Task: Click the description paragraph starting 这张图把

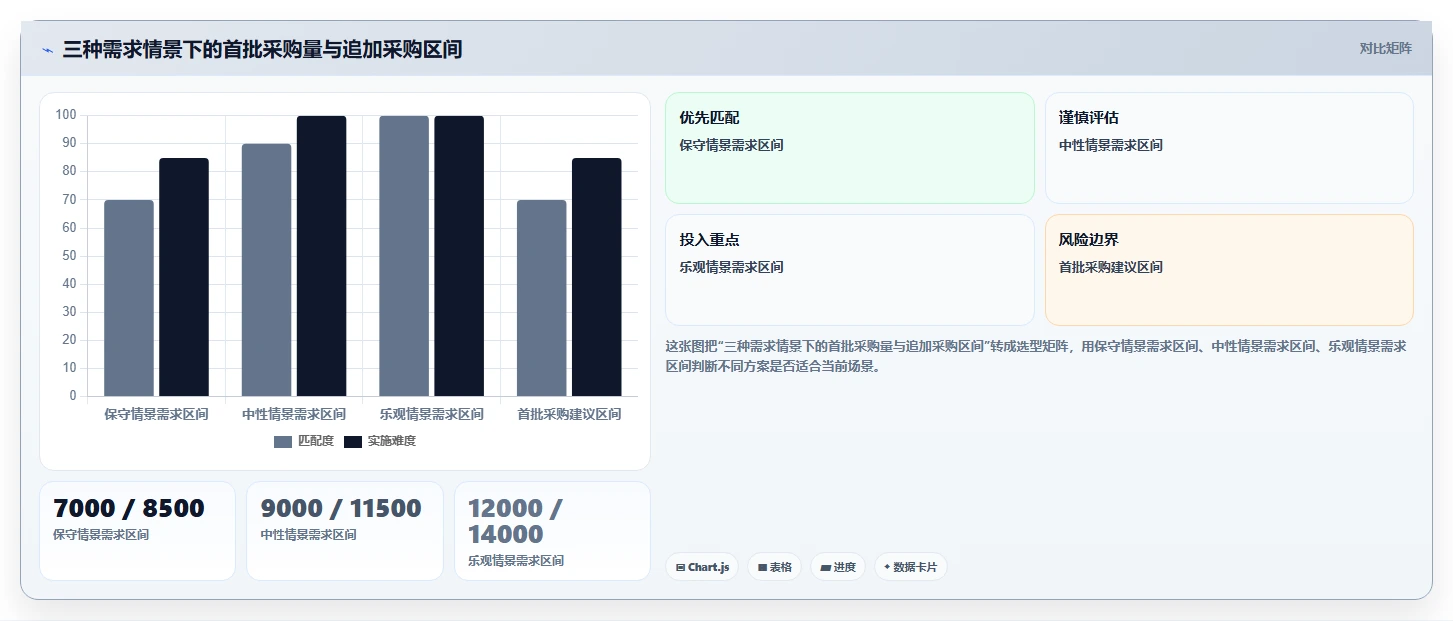Action: pyautogui.click(x=1036, y=356)
